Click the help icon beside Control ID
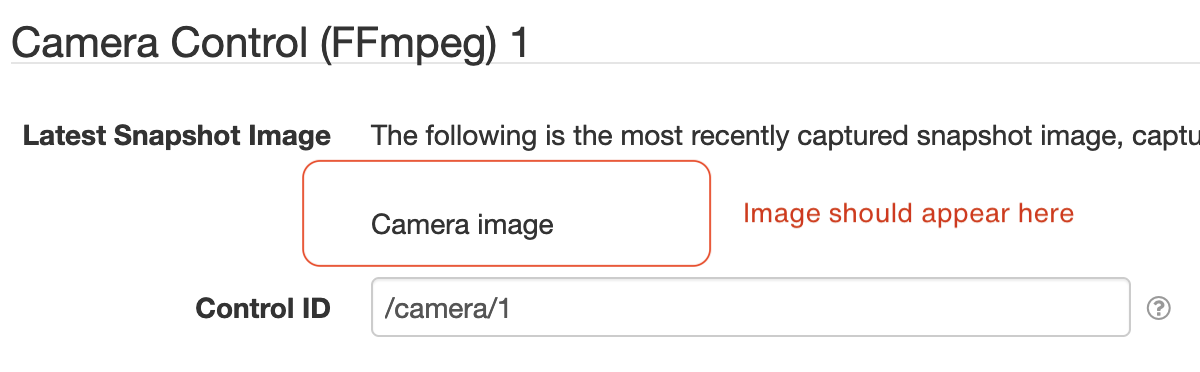Viewport: 1200px width, 372px height. [x=1158, y=308]
